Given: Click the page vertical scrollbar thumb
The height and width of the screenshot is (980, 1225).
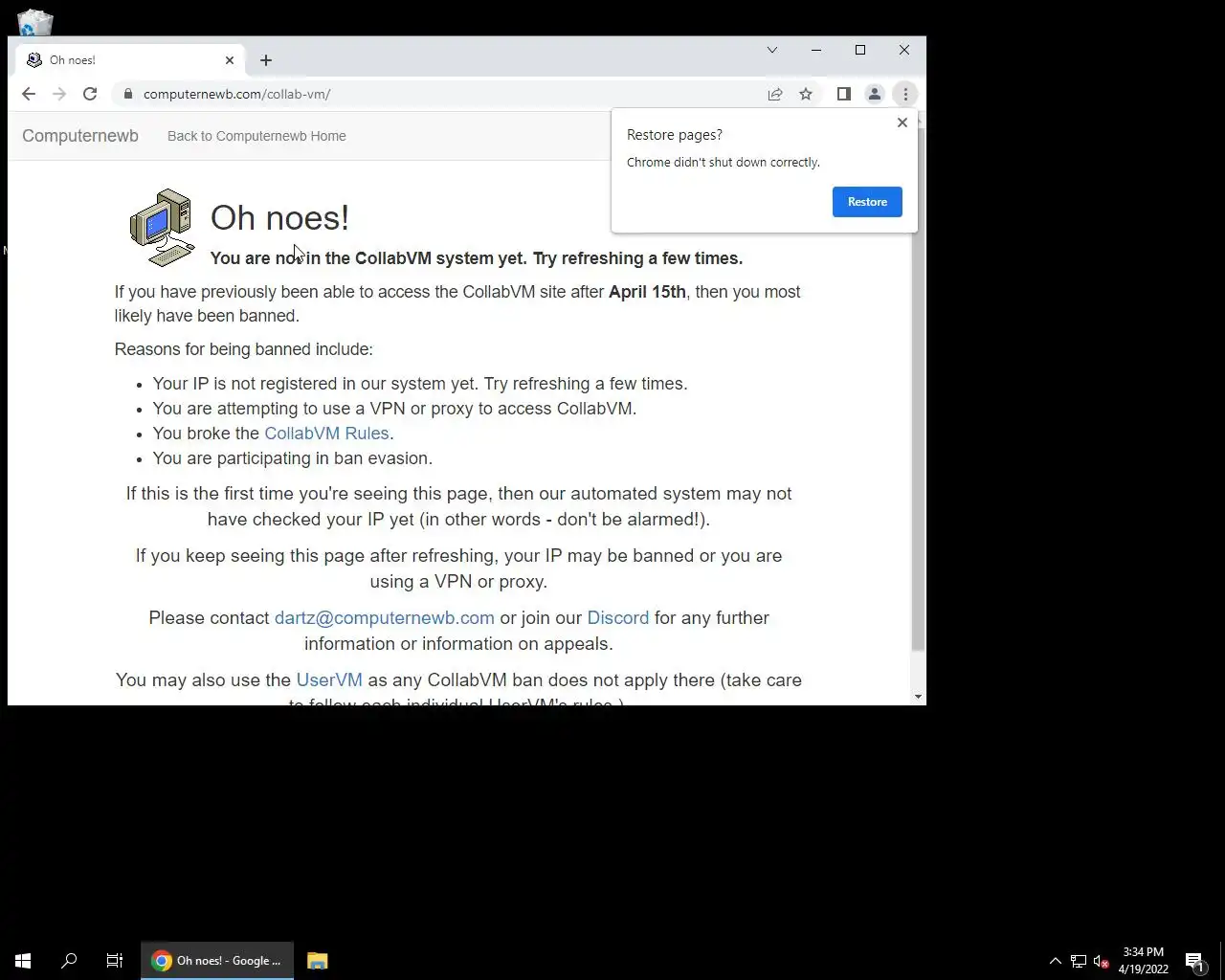Looking at the screenshot, I should pyautogui.click(x=919, y=390).
